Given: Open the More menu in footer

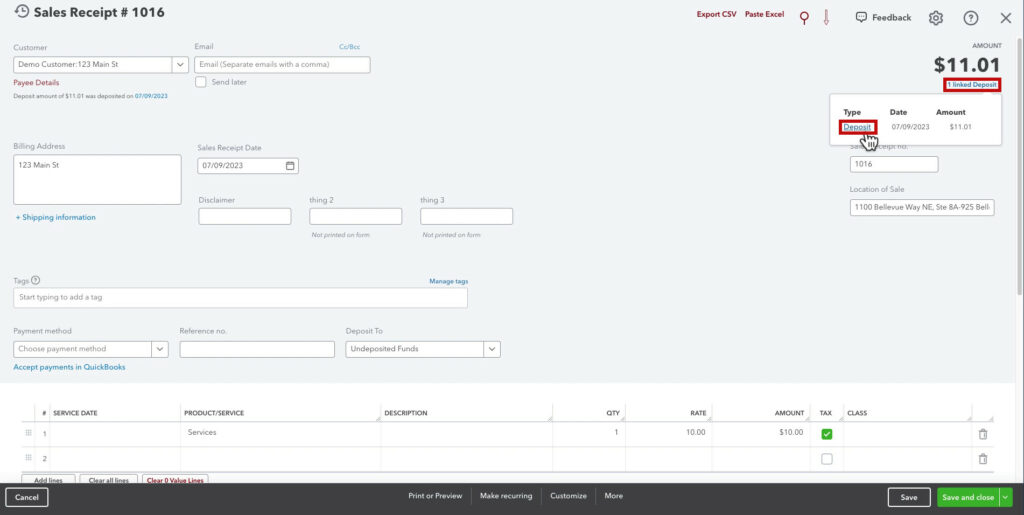Looking at the screenshot, I should [613, 496].
